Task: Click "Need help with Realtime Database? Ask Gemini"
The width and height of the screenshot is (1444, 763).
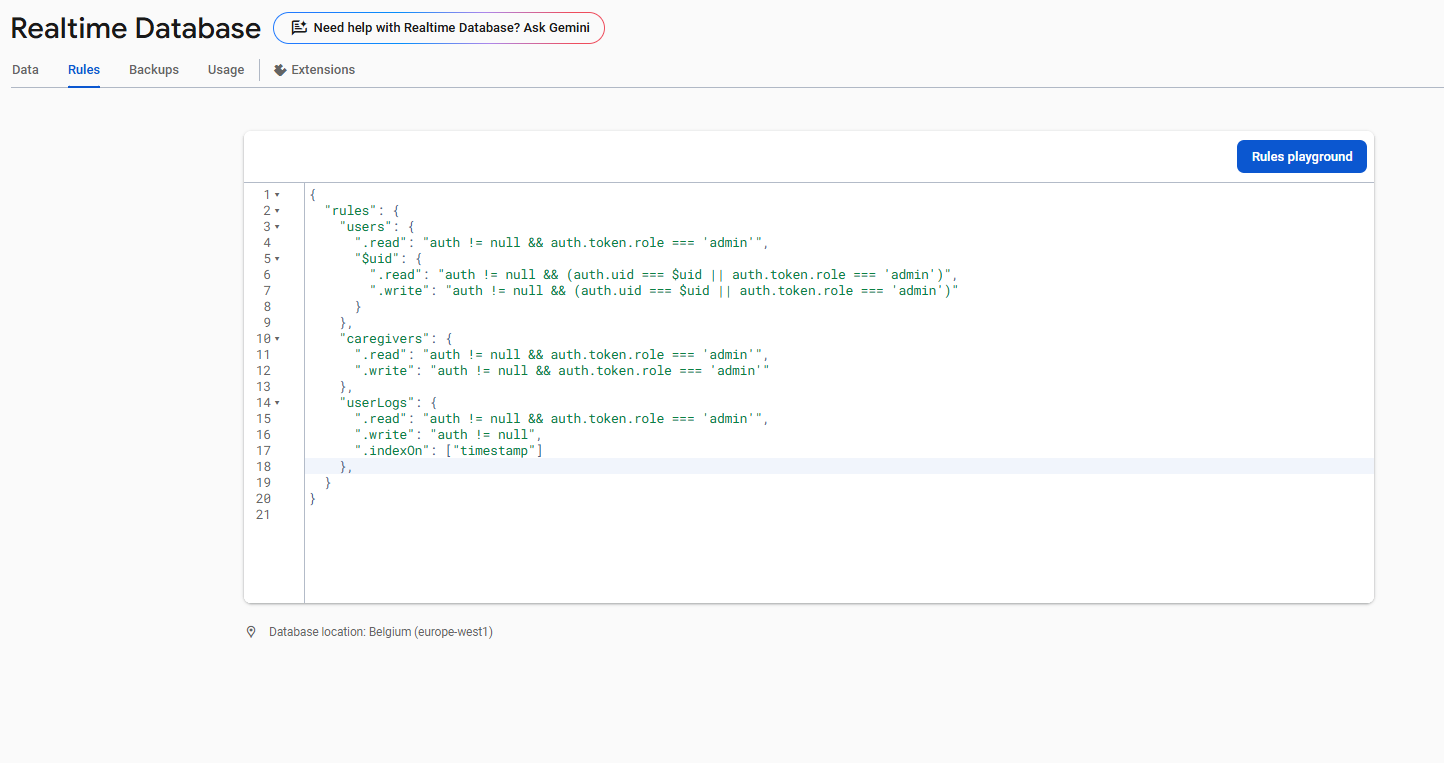Action: [438, 28]
